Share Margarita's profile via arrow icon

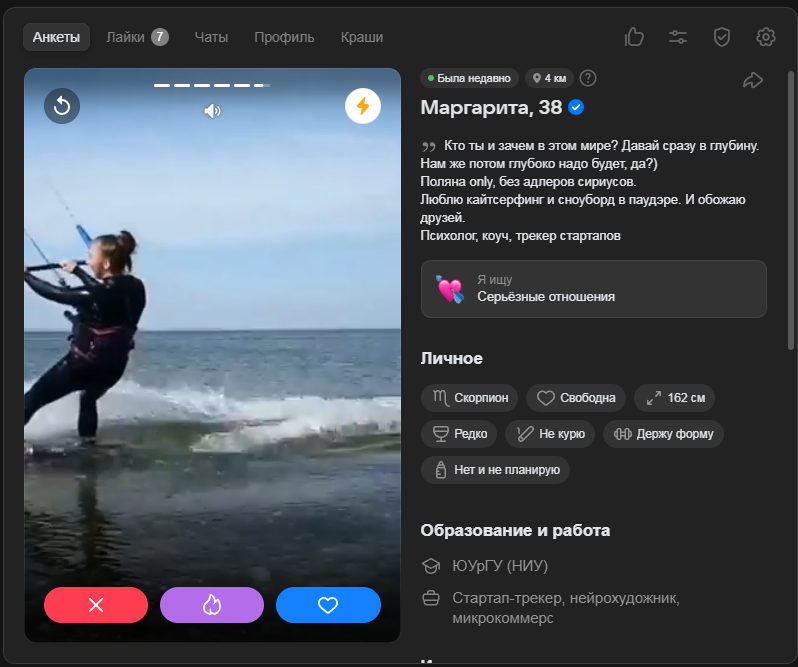point(753,80)
